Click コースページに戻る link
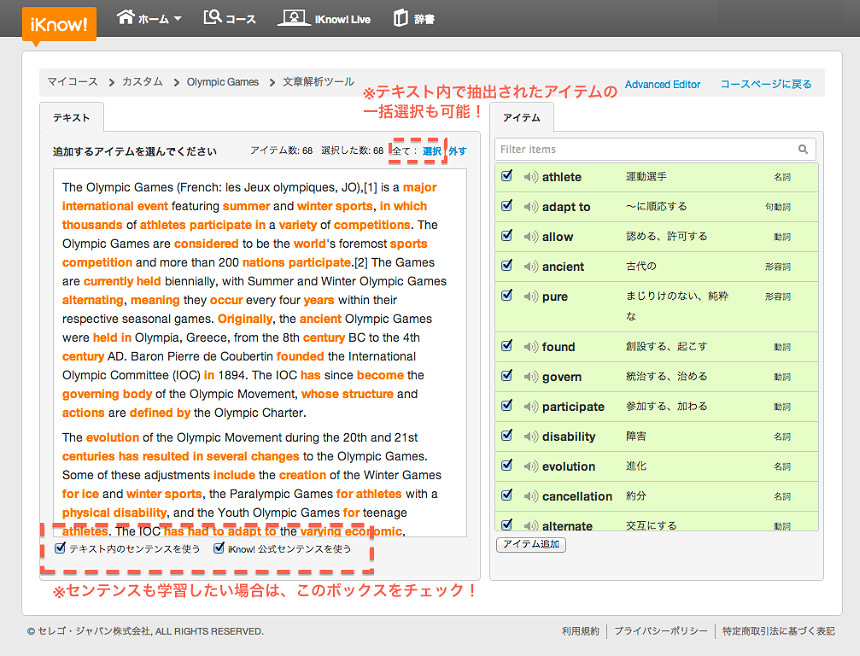 point(766,84)
